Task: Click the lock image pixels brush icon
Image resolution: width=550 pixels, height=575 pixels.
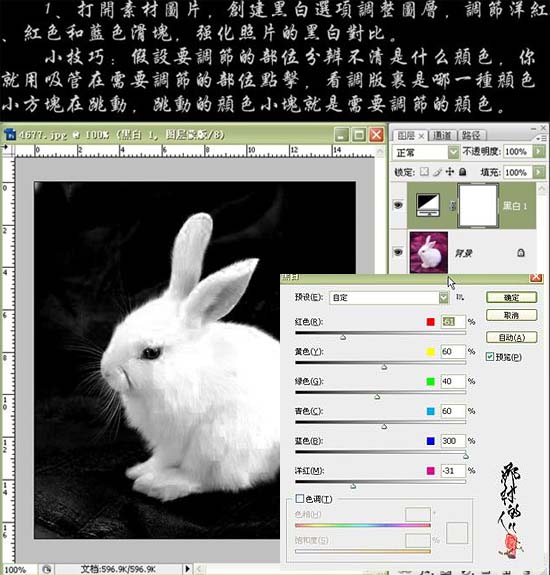Action: click(437, 171)
